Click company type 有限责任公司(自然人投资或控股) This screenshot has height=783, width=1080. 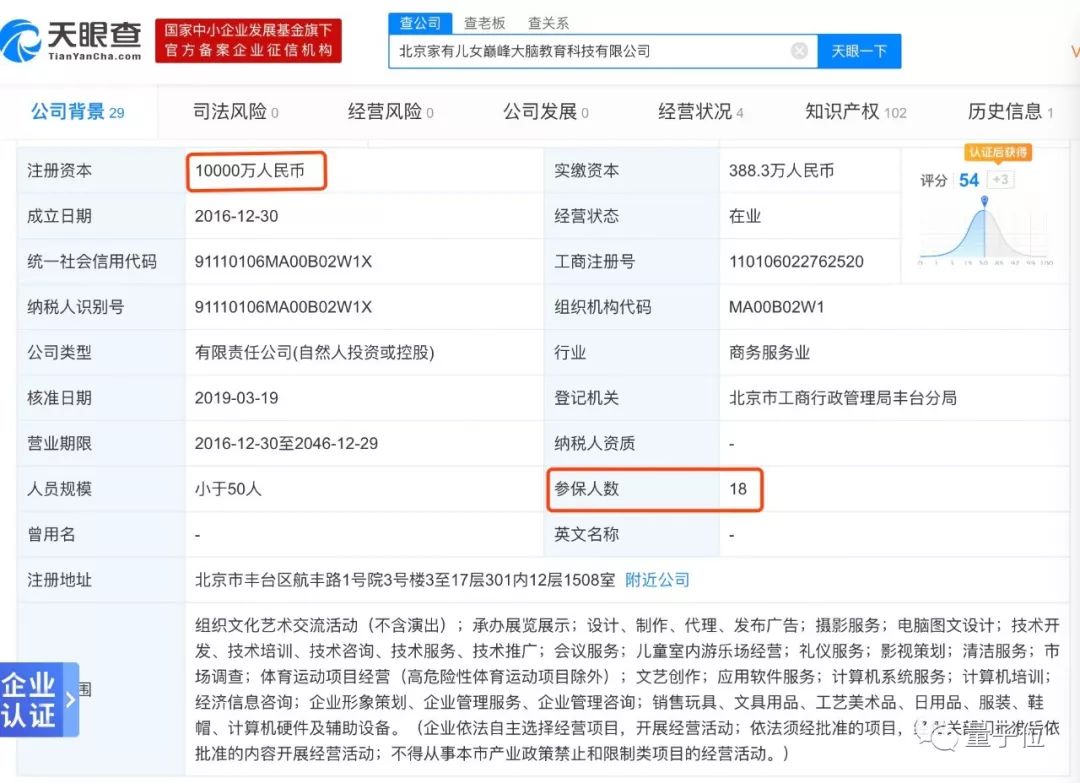[315, 353]
